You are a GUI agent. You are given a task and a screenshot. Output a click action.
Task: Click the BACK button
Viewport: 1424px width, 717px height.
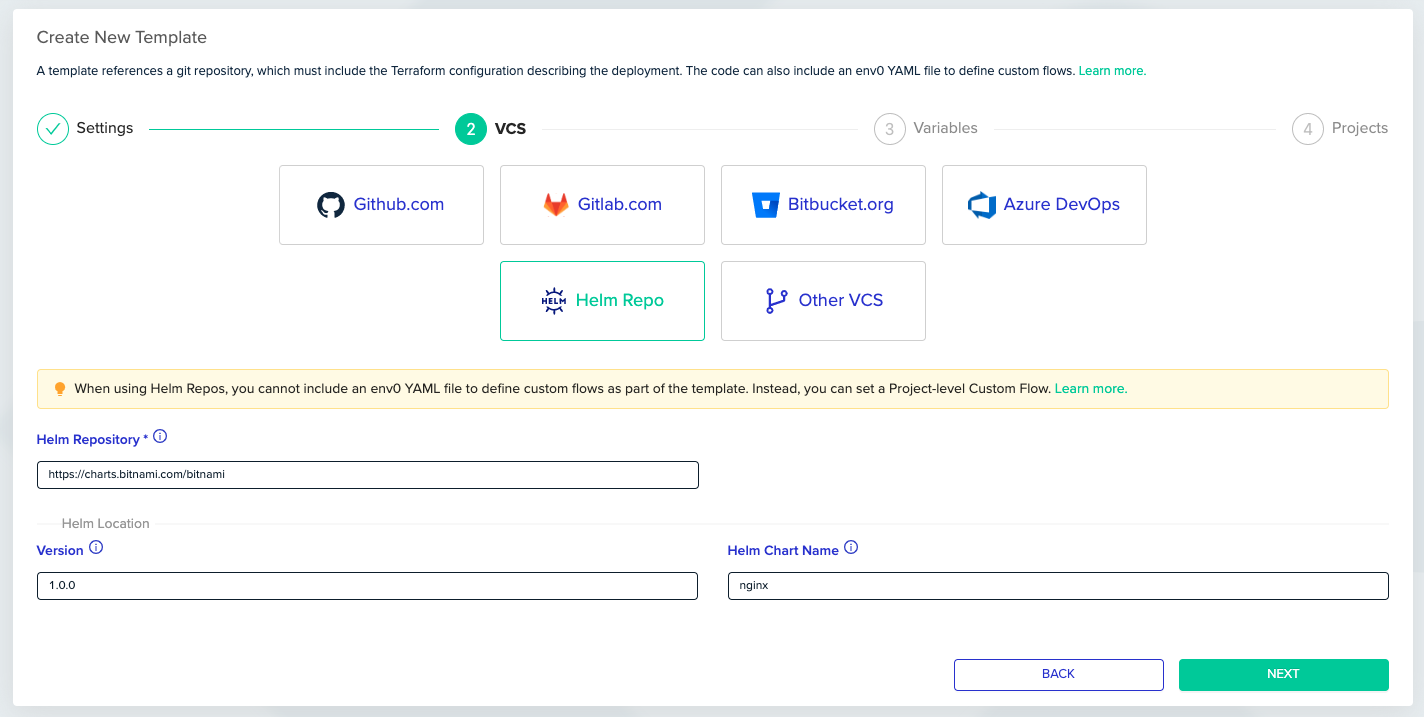click(x=1059, y=675)
